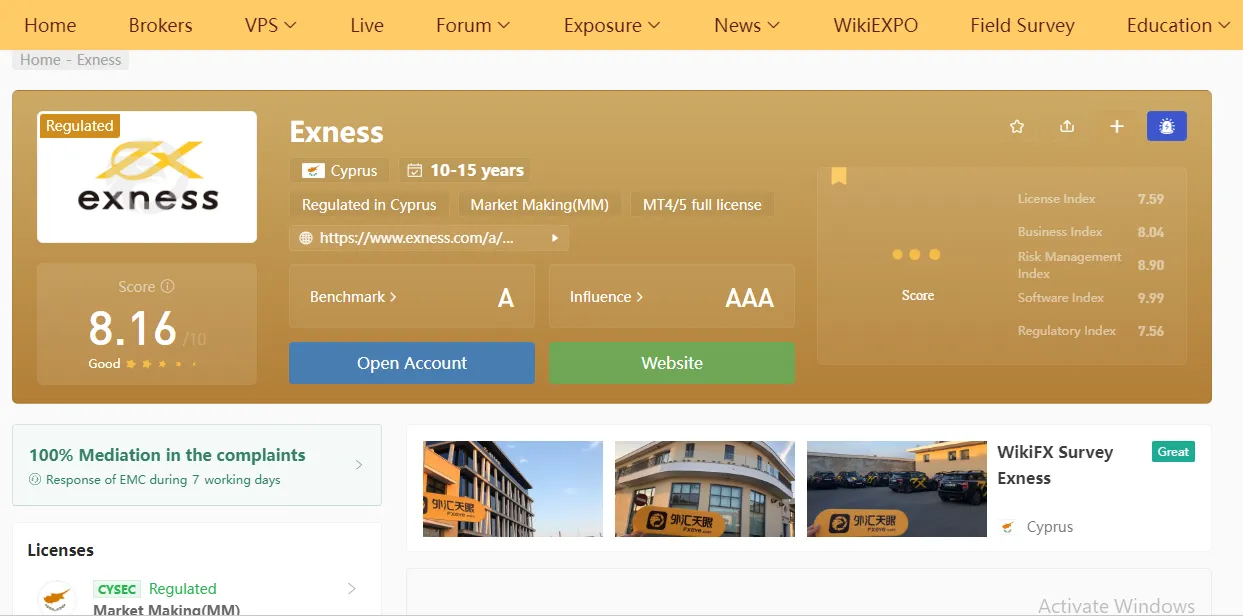Click the Licenses section heading
Screen dimensions: 1243x616
point(61,550)
